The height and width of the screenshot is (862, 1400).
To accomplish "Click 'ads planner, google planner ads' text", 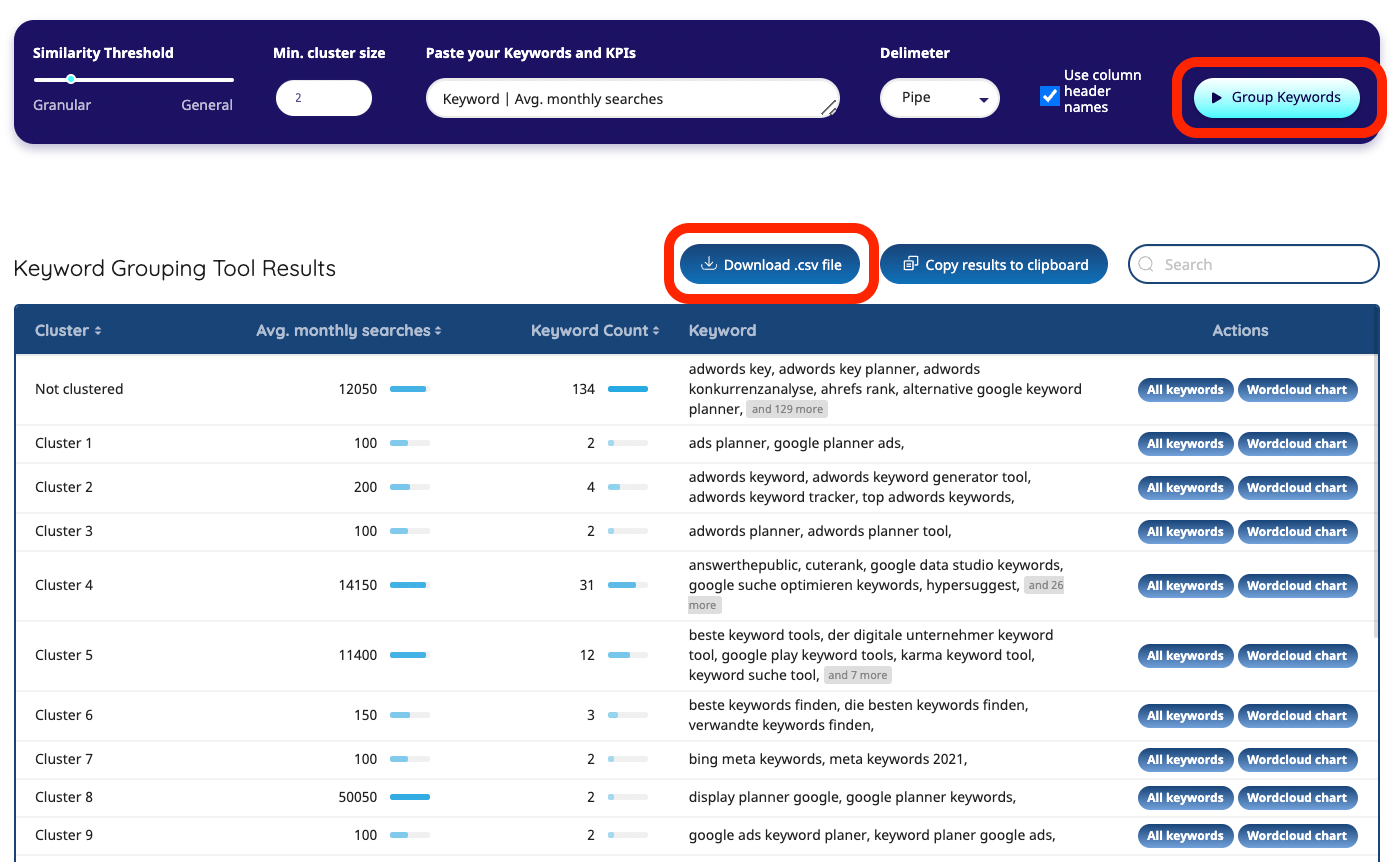I will click(796, 443).
